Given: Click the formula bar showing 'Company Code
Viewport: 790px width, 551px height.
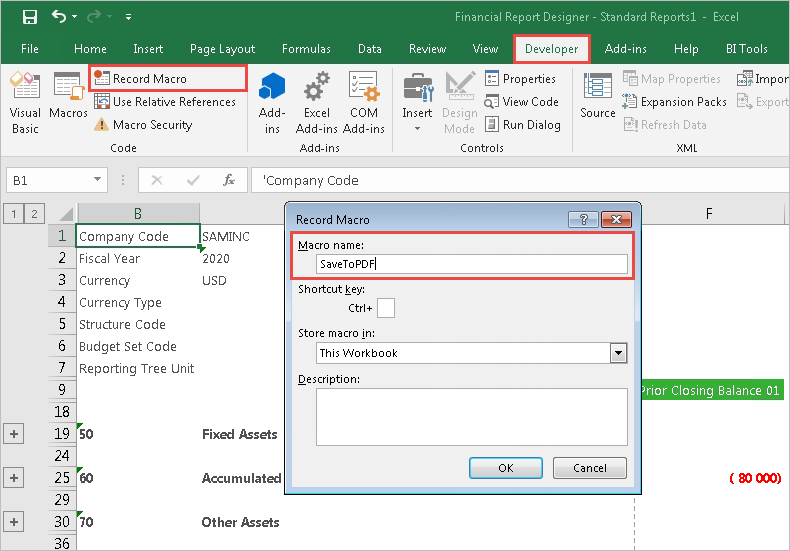Looking at the screenshot, I should click(x=520, y=180).
